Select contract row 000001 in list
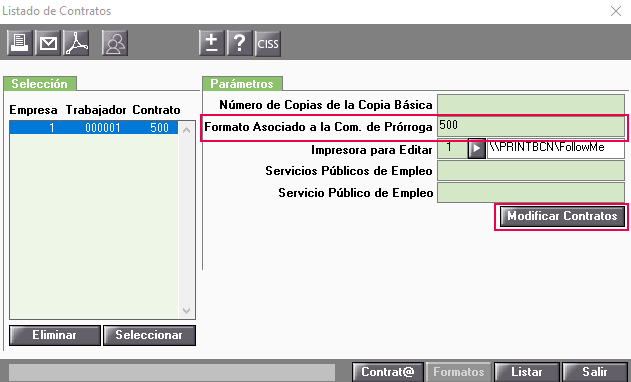 click(x=94, y=128)
